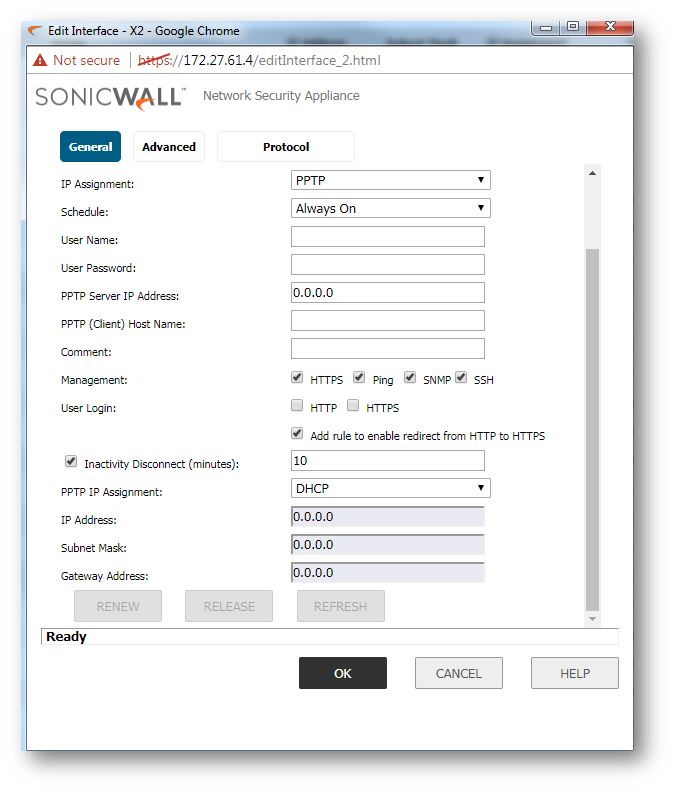Uncheck the SSH management checkbox
Viewport: 676px width, 793px height.
point(461,378)
